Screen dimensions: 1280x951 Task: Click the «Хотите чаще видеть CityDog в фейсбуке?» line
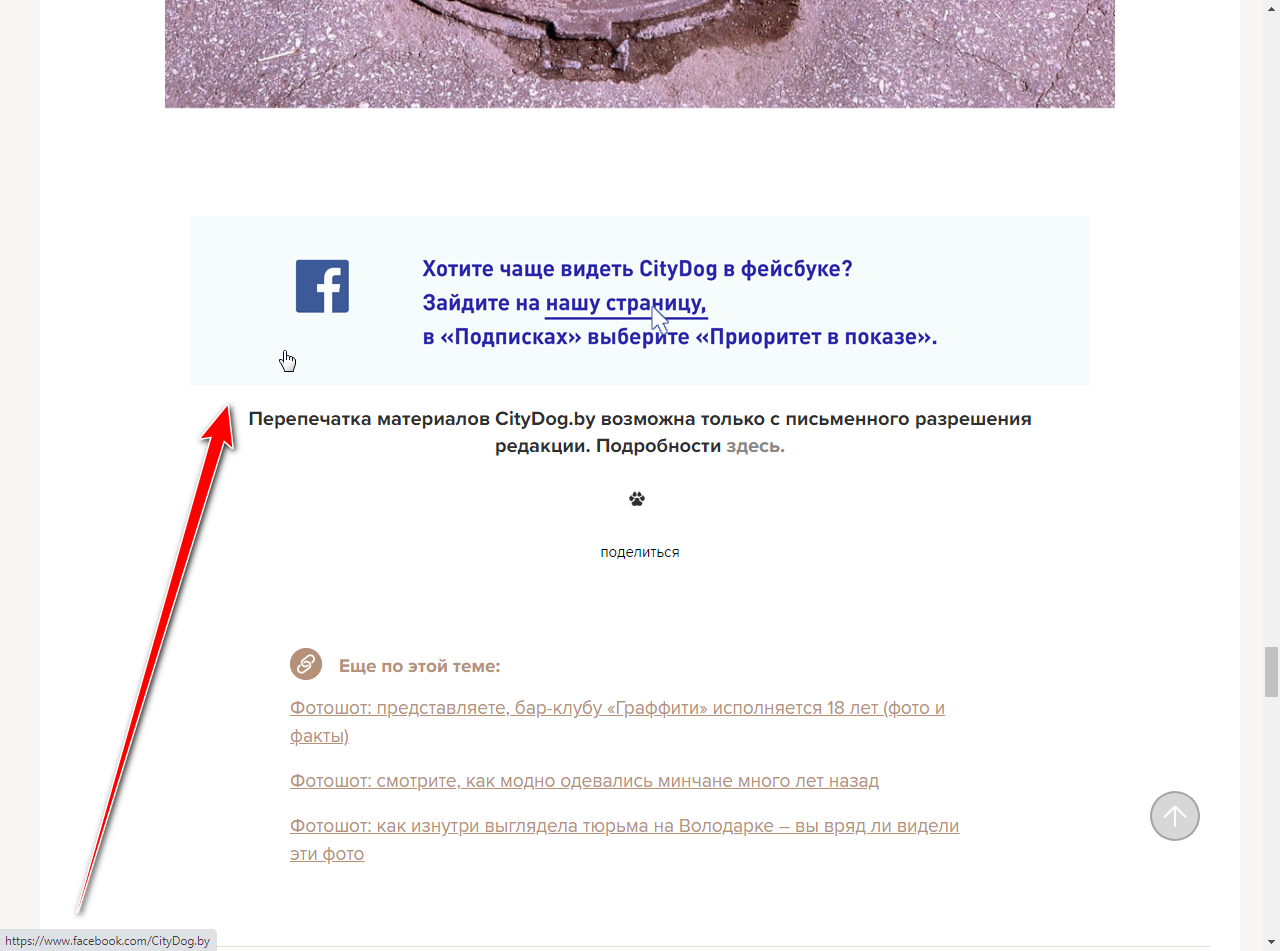pyautogui.click(x=637, y=269)
